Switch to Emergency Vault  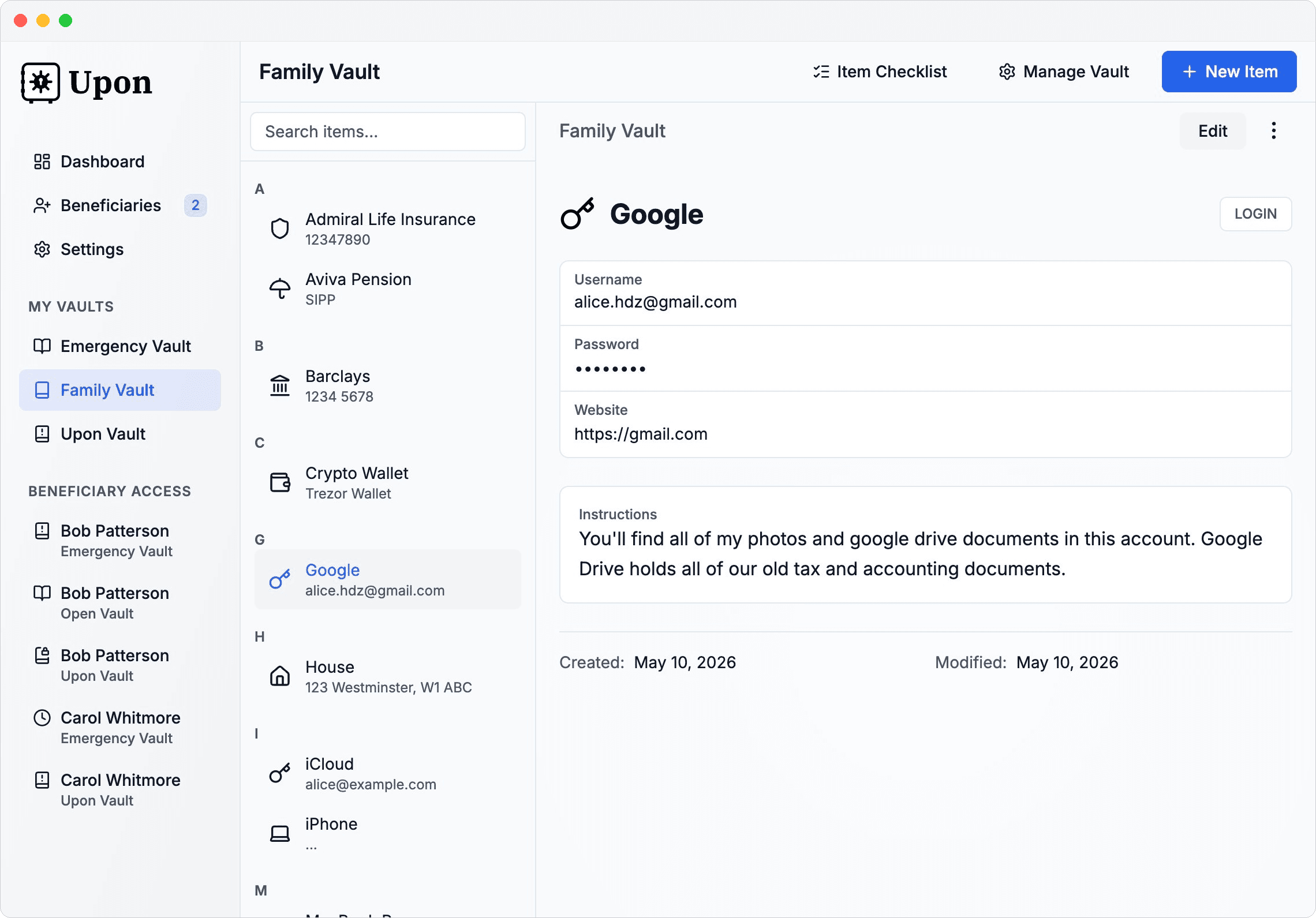120,346
